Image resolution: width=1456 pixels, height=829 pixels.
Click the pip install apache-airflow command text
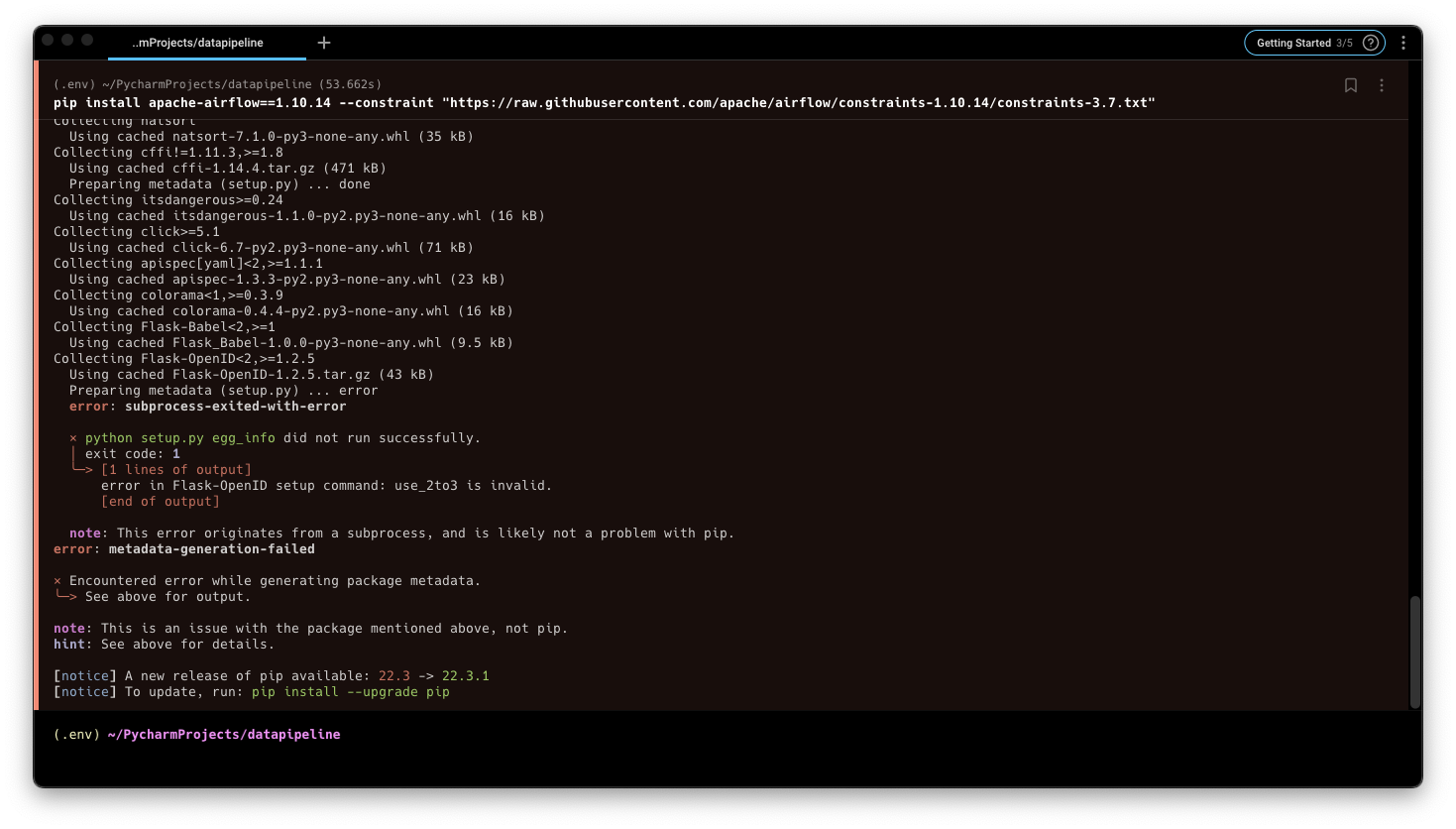click(605, 103)
